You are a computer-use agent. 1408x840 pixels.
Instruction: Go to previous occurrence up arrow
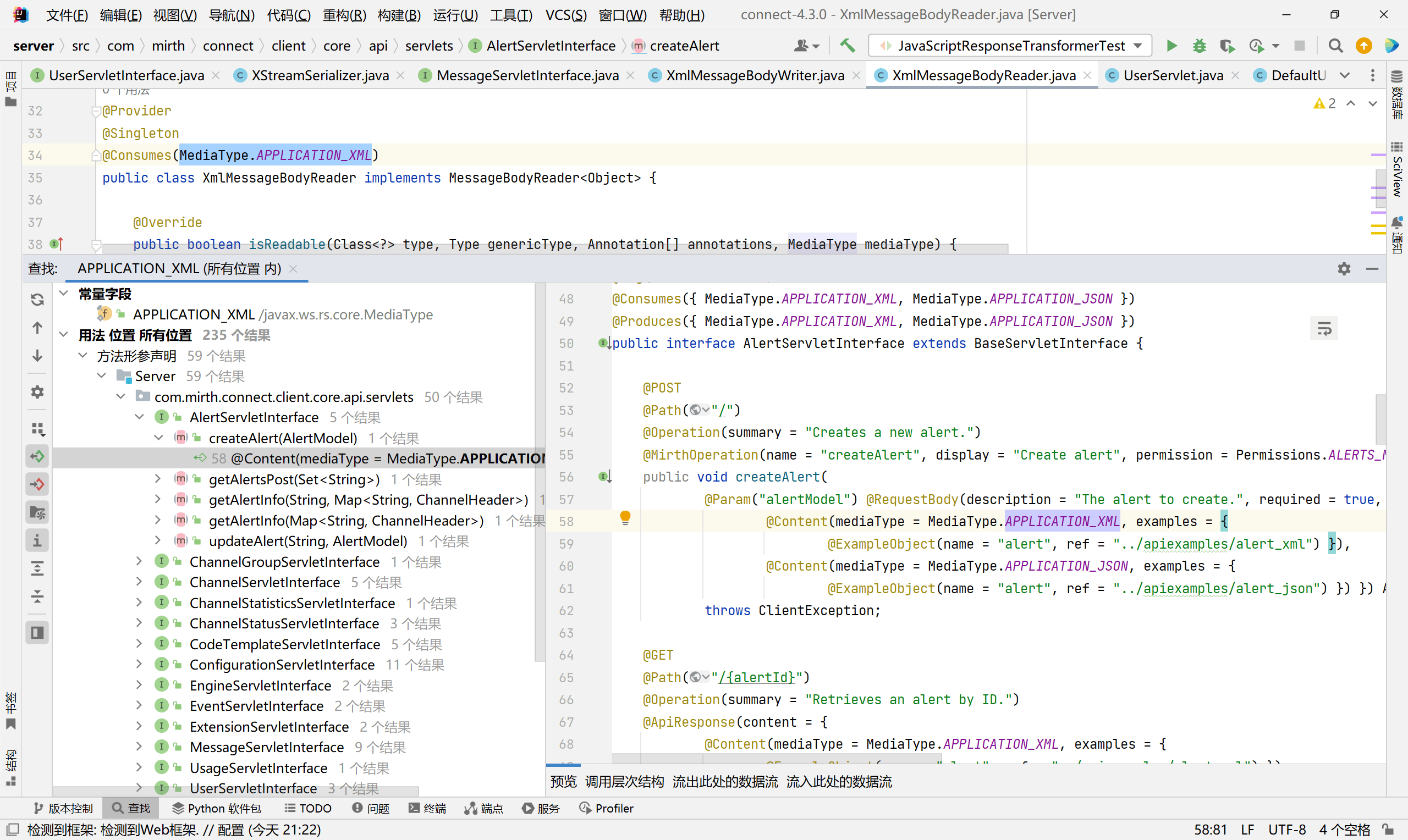click(37, 328)
